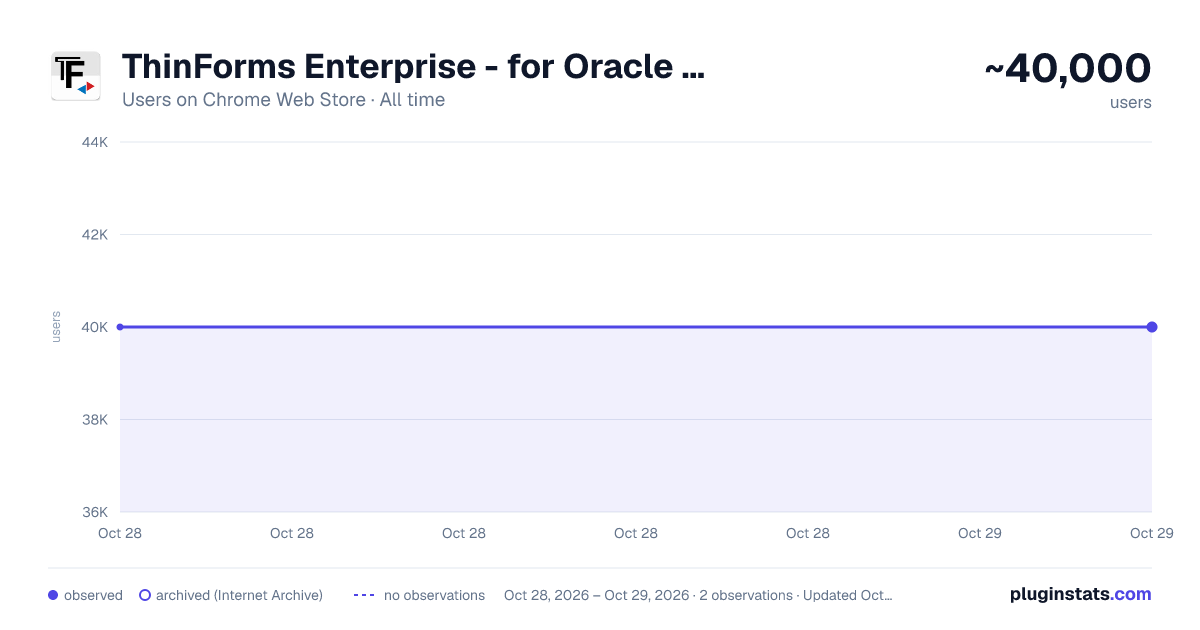Screen dimensions: 1200x630
Task: Click the archived (Internet Archive) legend circle
Action: [145, 595]
